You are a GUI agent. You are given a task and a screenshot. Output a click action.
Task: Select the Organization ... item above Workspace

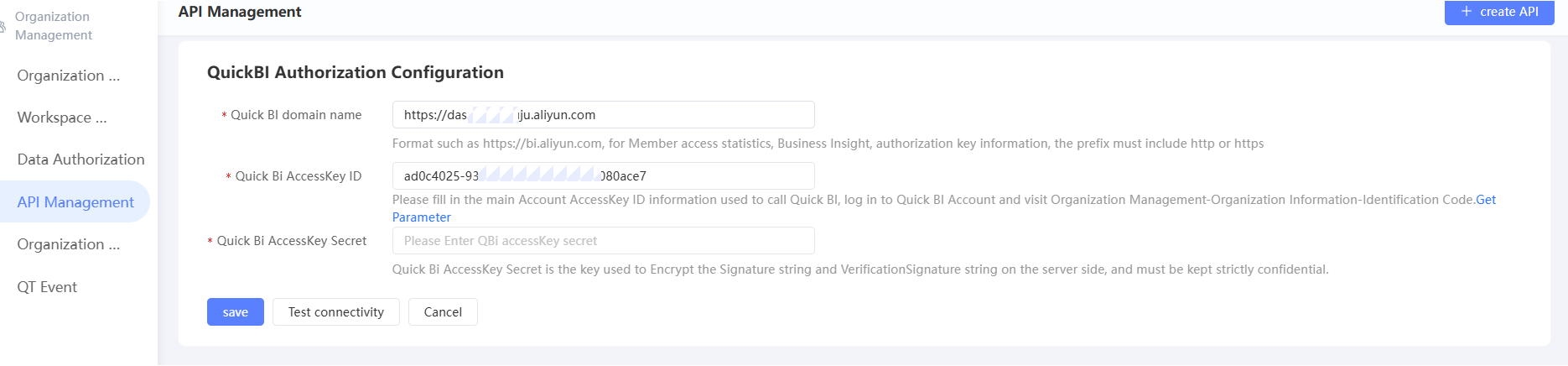tap(69, 76)
